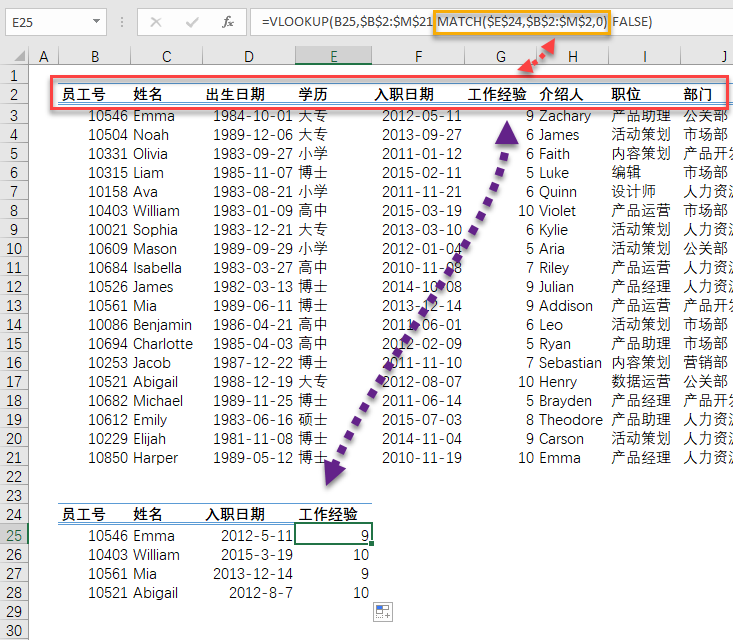The height and width of the screenshot is (640, 733).
Task: Click the 职位 header cell in row 2
Action: coord(626,95)
